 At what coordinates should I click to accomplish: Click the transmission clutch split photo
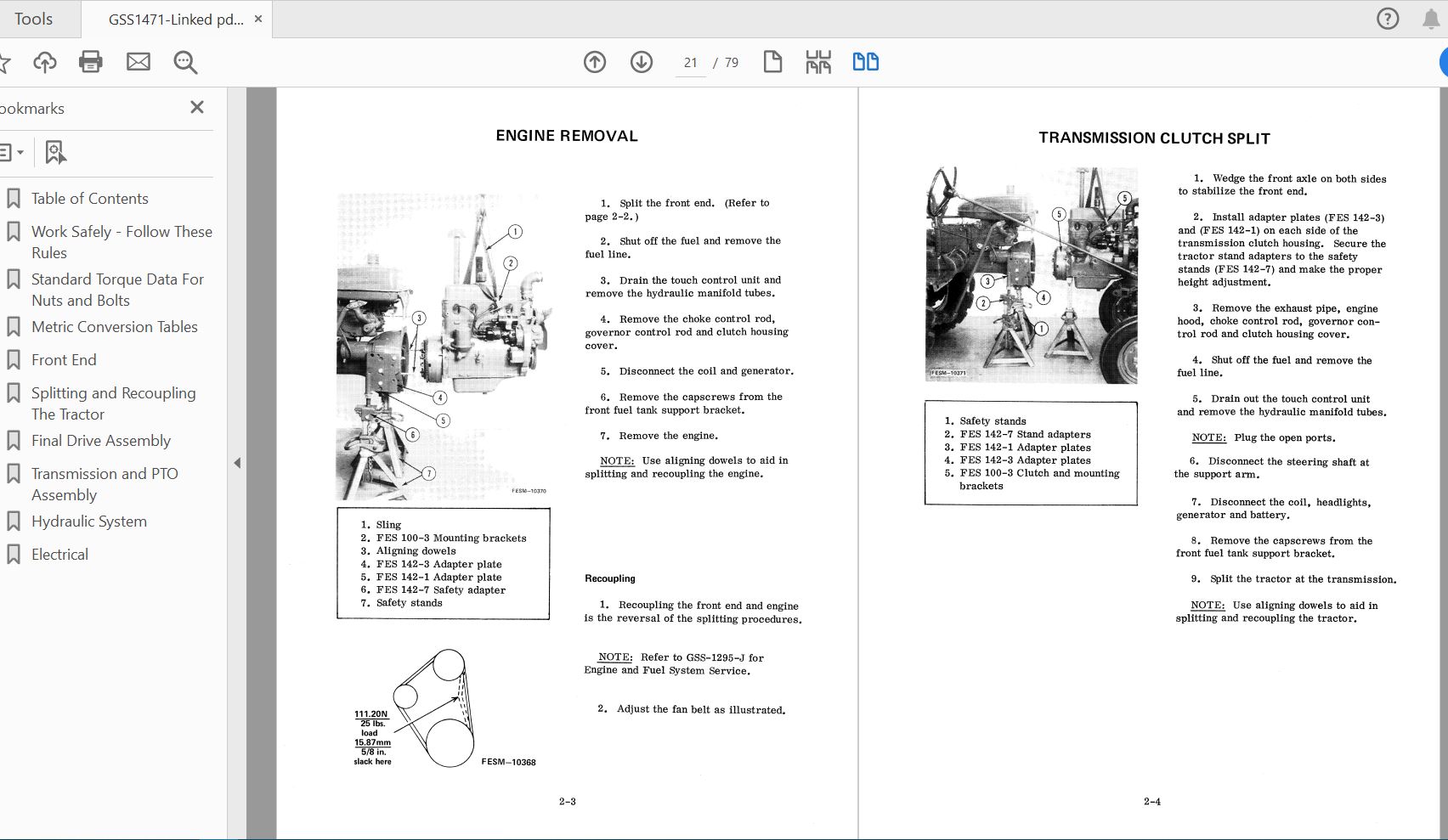(1031, 274)
